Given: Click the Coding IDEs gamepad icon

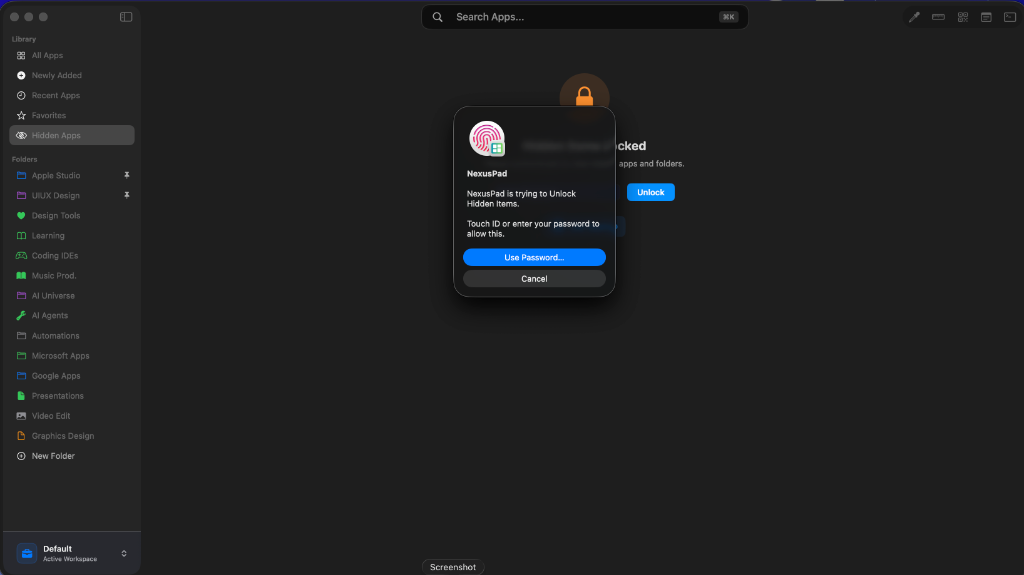Looking at the screenshot, I should coord(21,255).
